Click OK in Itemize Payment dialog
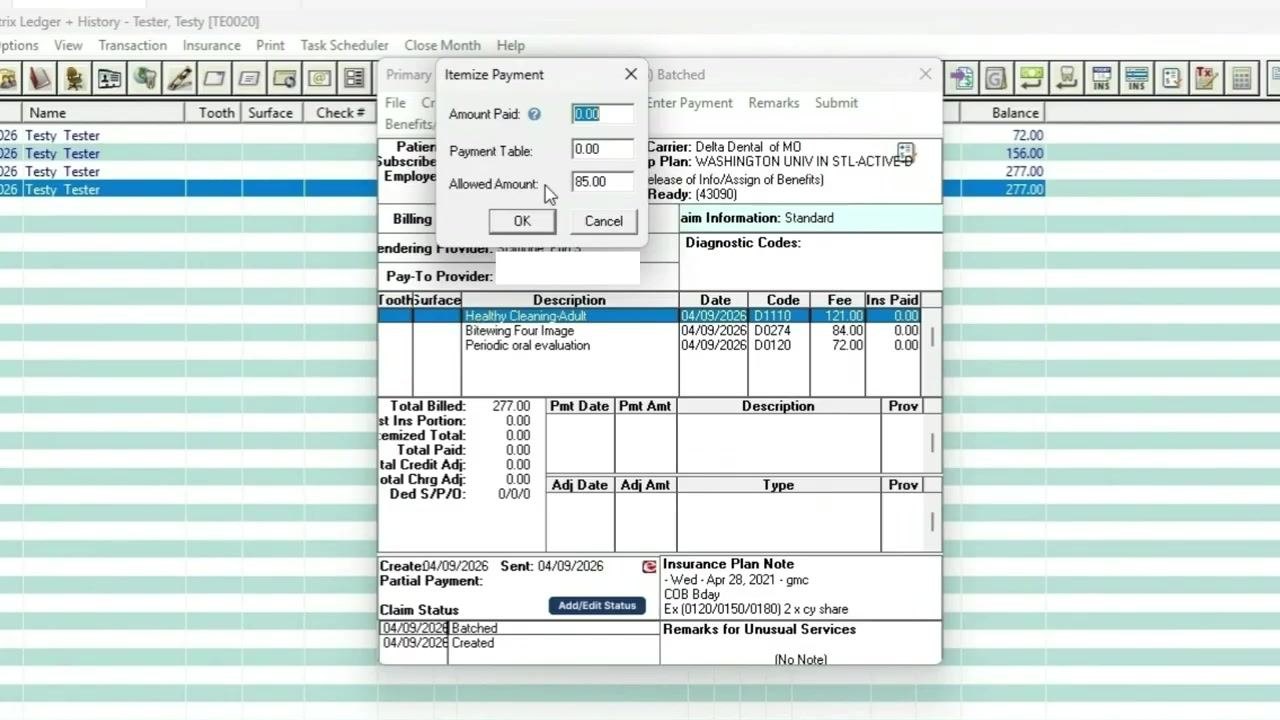Screen dimensions: 1280x720 coord(522,221)
